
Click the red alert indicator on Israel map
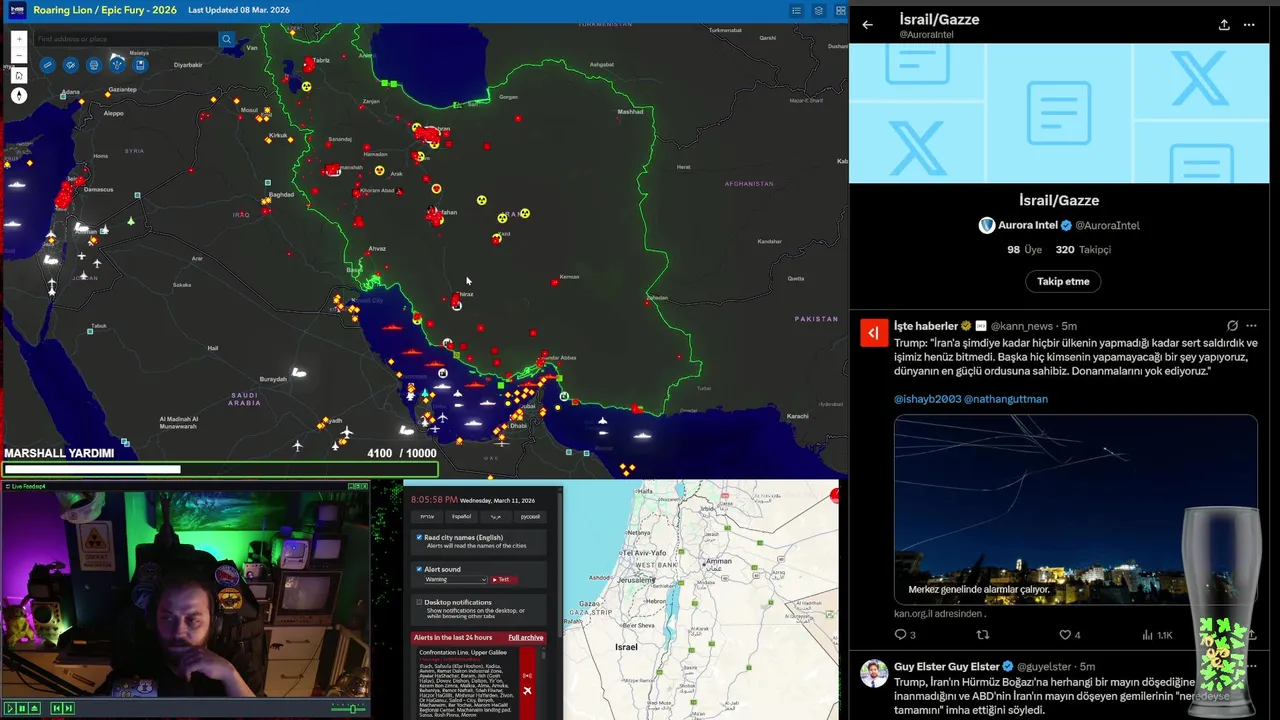[835, 494]
